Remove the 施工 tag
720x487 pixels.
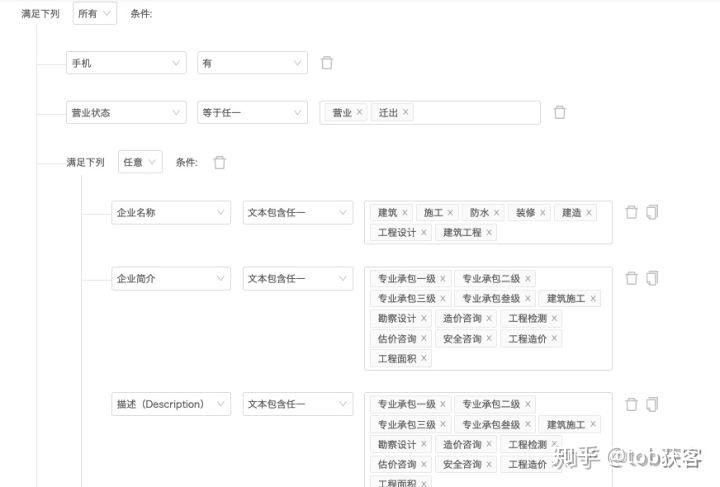[x=450, y=213]
